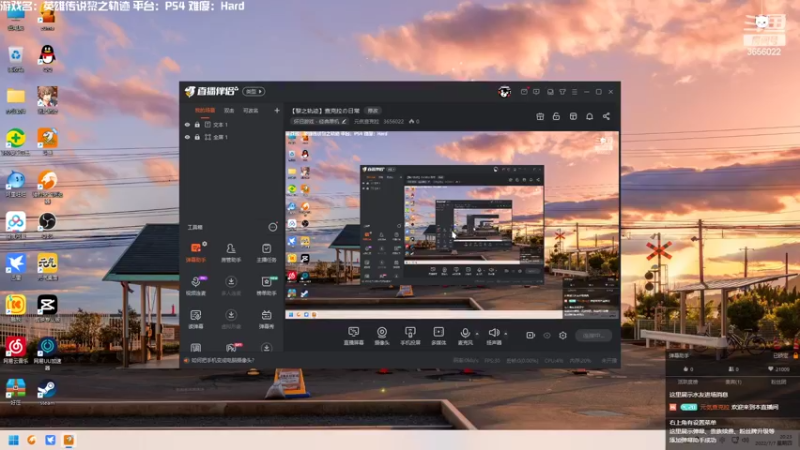Add the 多媒体 media source

(438, 336)
